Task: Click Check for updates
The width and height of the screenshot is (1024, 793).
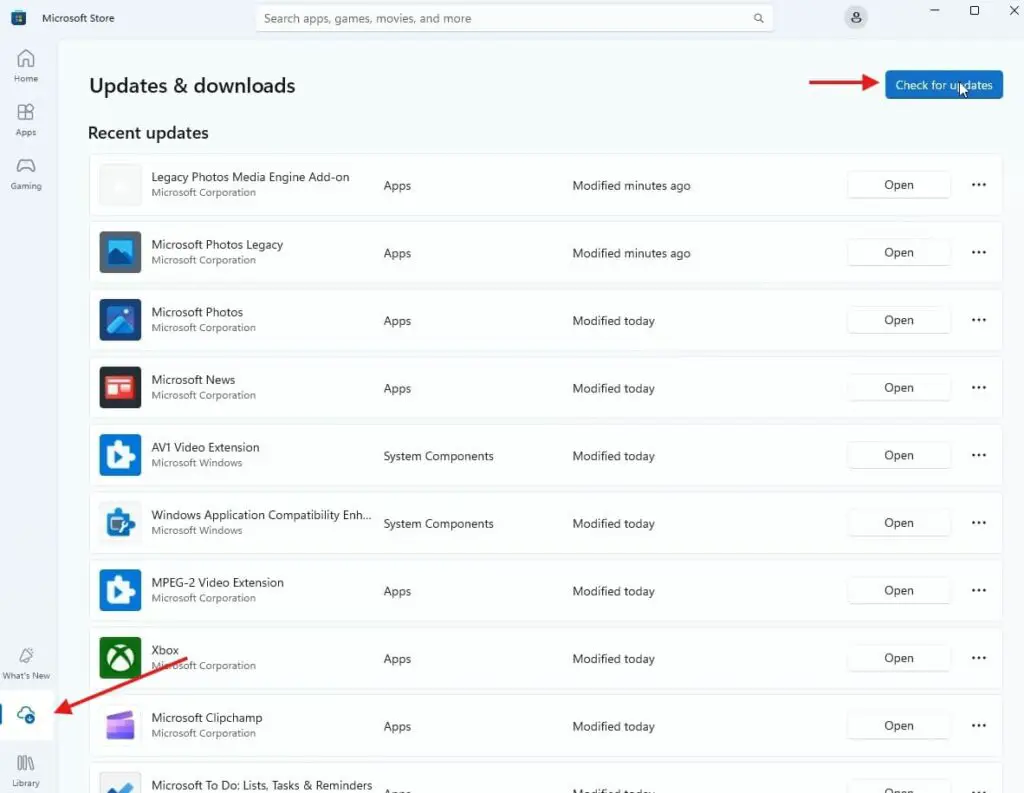Action: 943,85
